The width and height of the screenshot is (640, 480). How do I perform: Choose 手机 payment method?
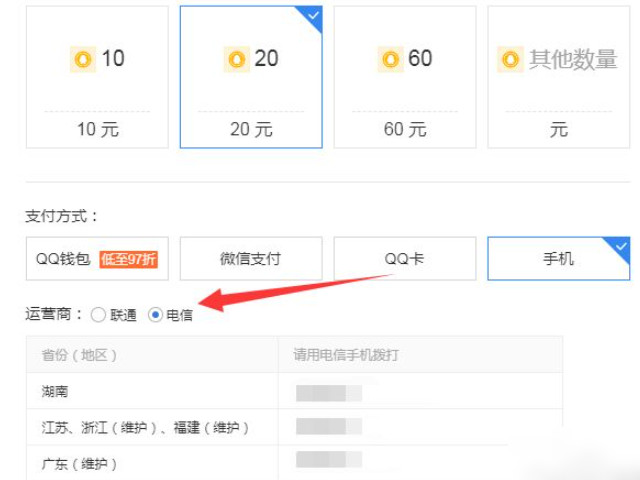click(x=558, y=258)
